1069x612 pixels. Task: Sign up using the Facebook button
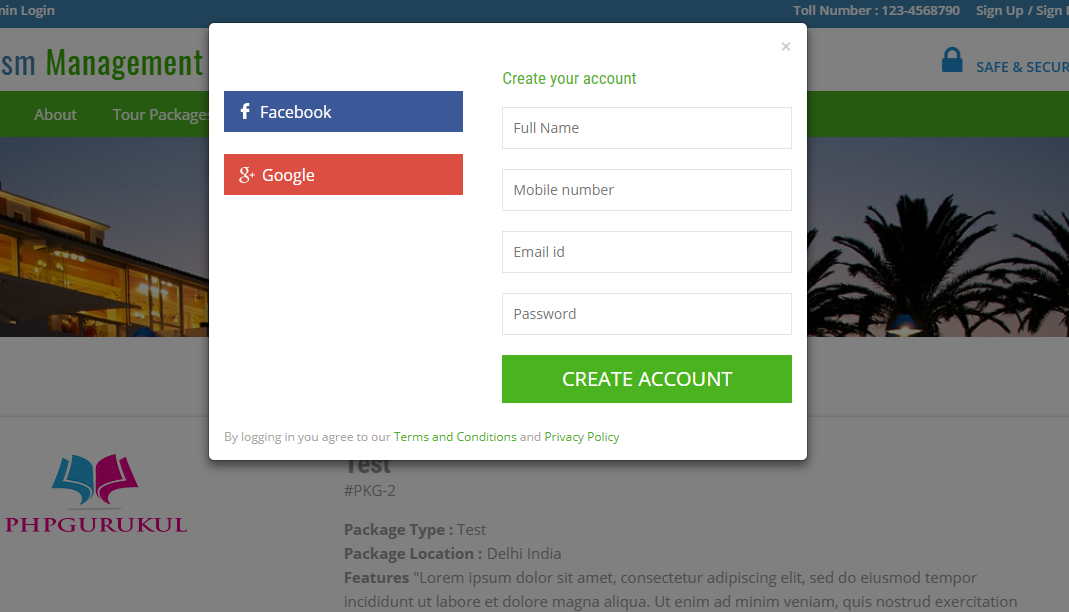coord(343,112)
